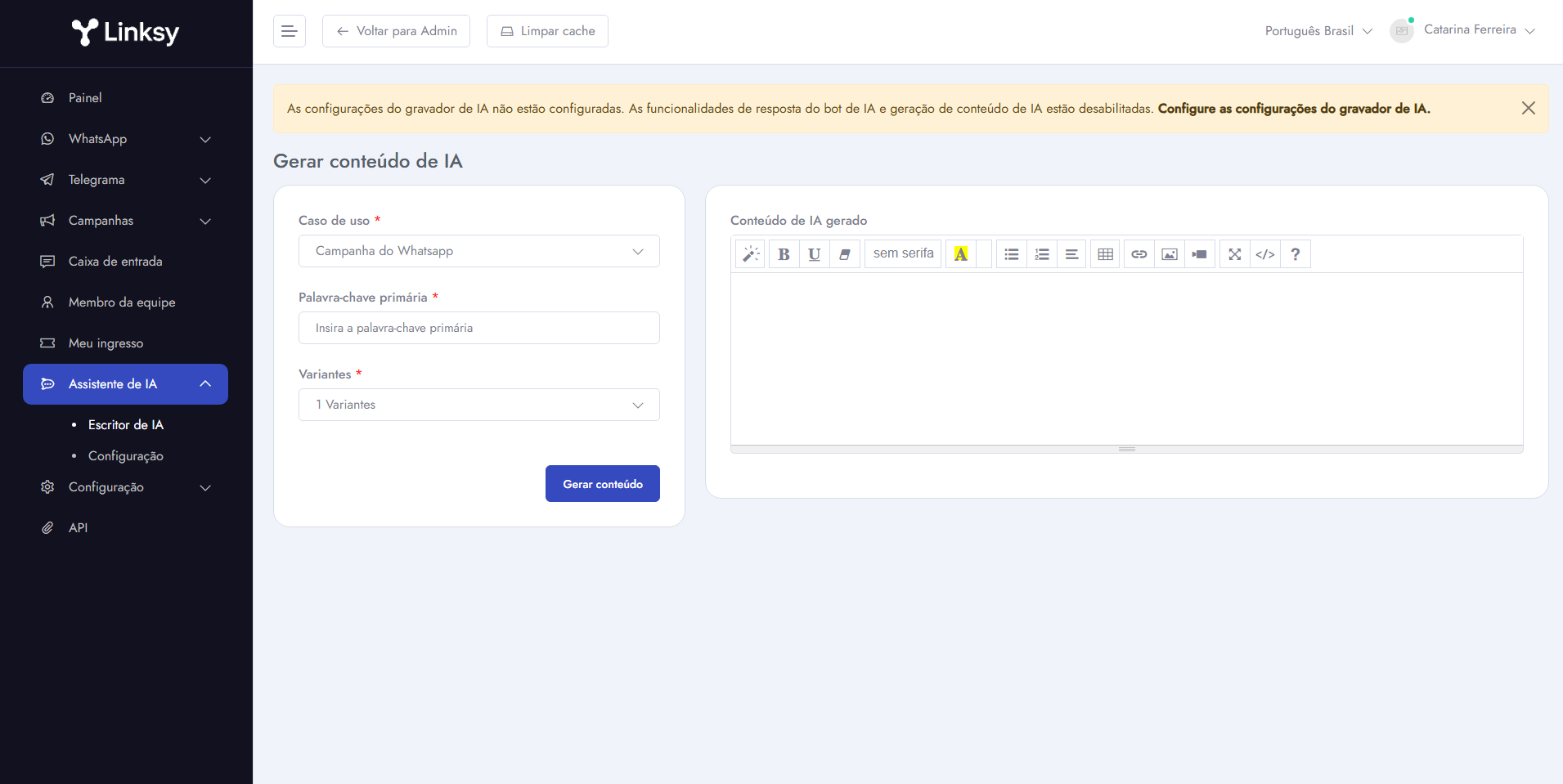Open the Caso de uso dropdown

click(478, 251)
